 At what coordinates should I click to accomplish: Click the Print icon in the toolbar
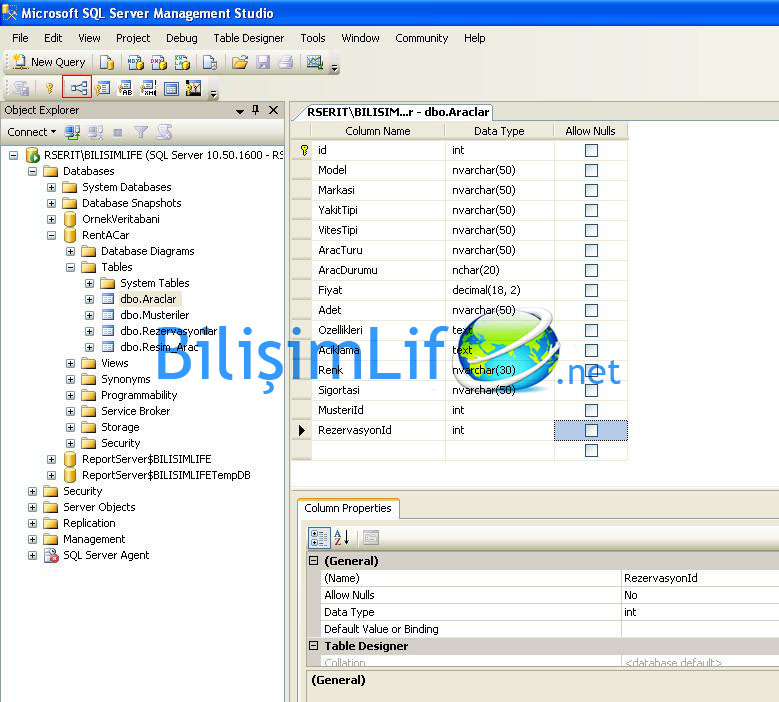pos(286,63)
